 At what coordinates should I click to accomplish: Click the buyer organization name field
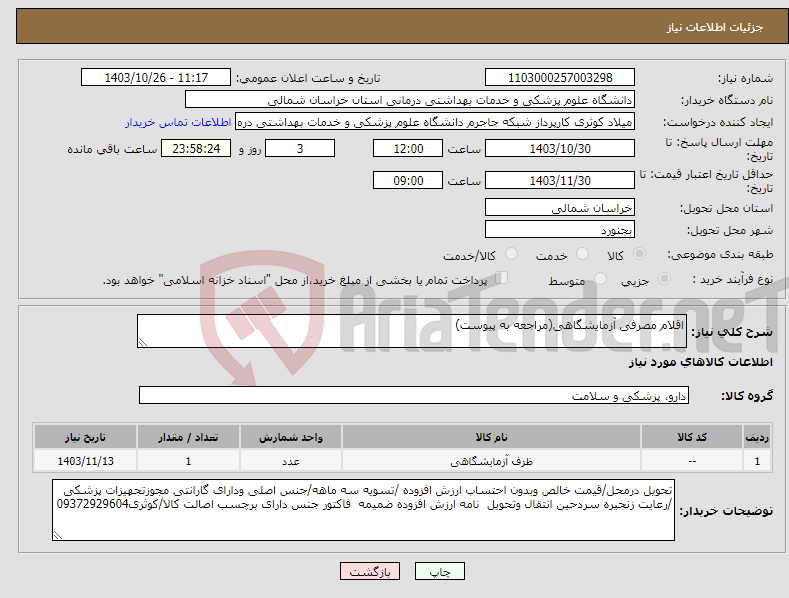click(x=410, y=99)
